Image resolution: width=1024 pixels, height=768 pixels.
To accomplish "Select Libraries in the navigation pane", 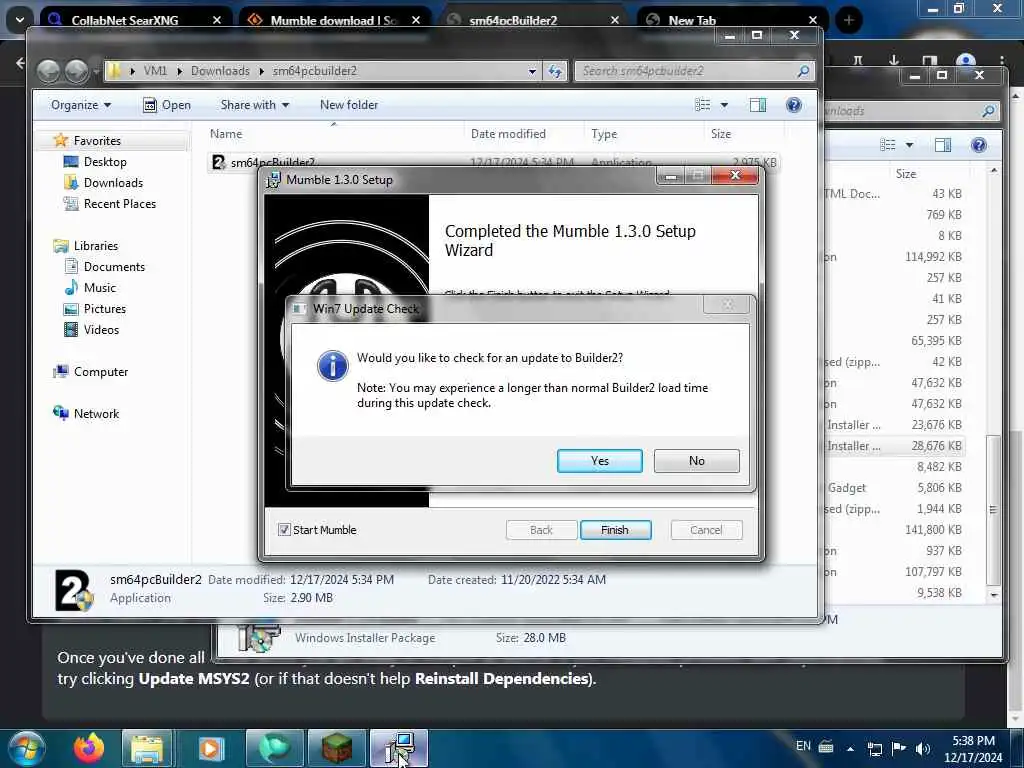I will pyautogui.click(x=95, y=246).
